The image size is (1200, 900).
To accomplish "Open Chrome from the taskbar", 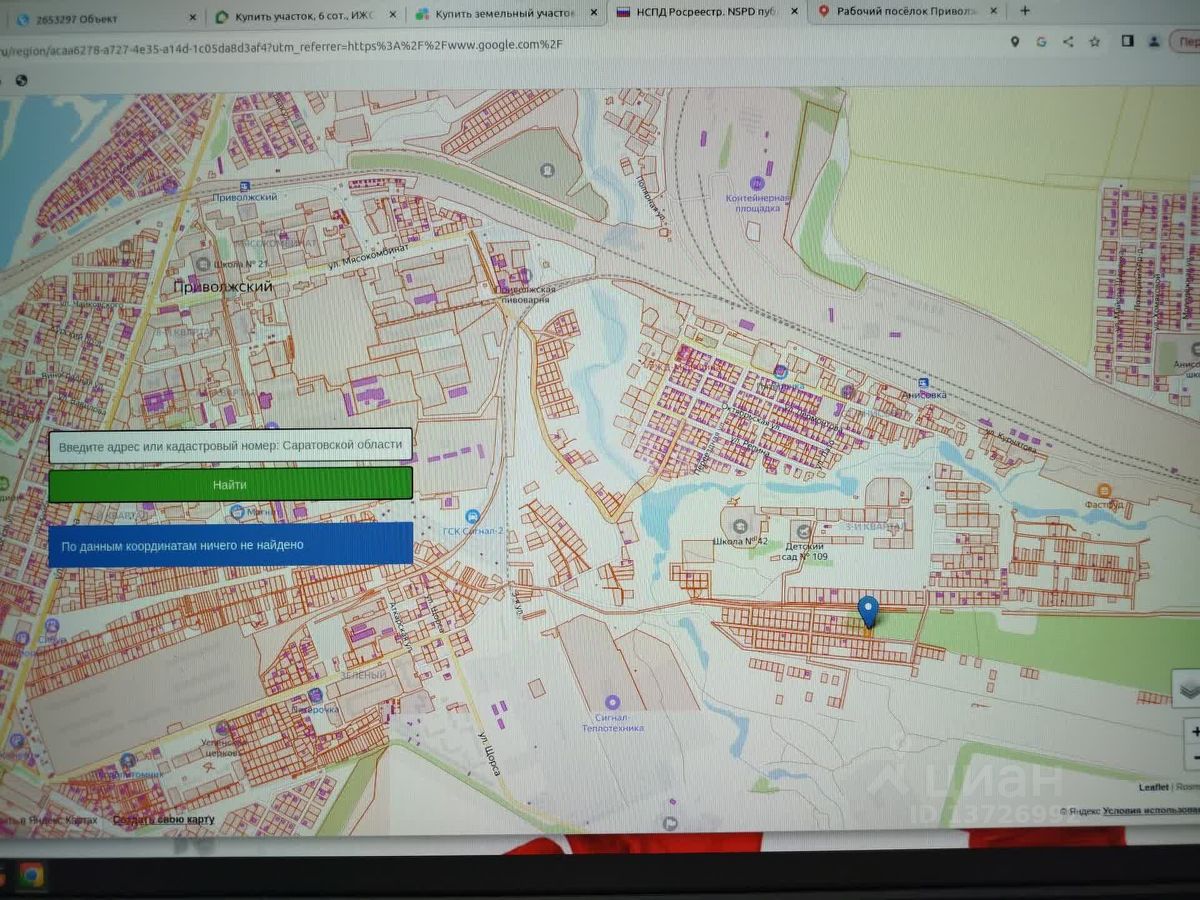I will (30, 876).
